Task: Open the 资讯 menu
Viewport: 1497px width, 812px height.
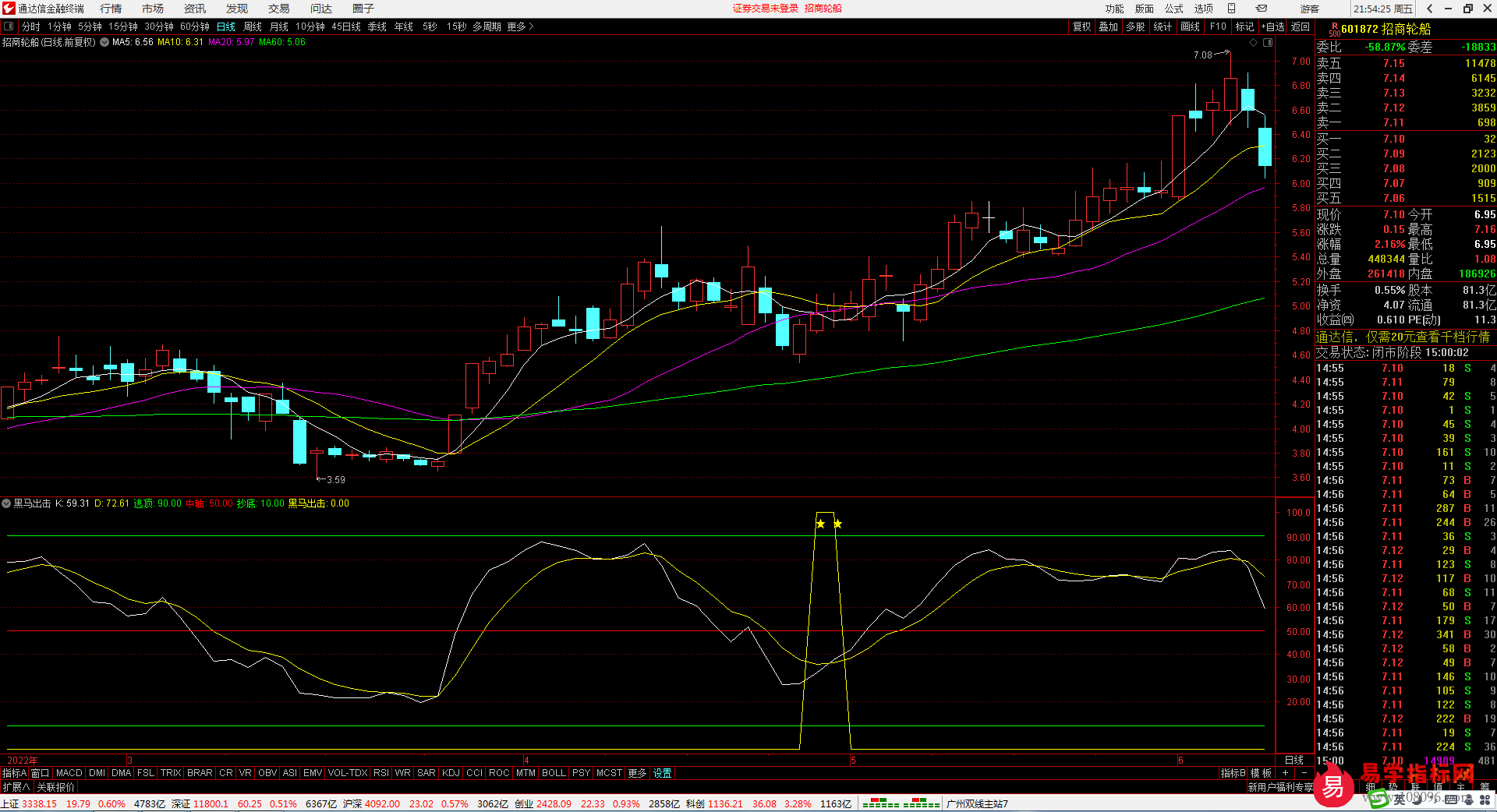Action: pyautogui.click(x=195, y=9)
